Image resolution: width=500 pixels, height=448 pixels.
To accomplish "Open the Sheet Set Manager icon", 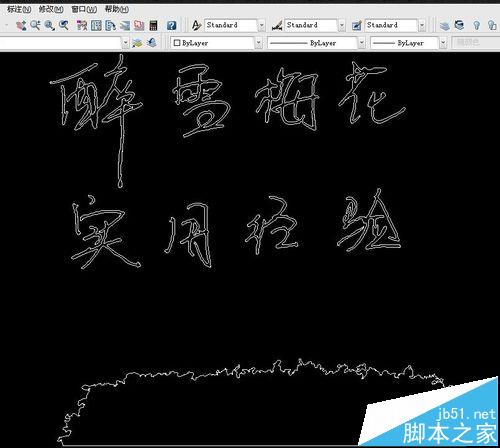I will click(x=125, y=25).
